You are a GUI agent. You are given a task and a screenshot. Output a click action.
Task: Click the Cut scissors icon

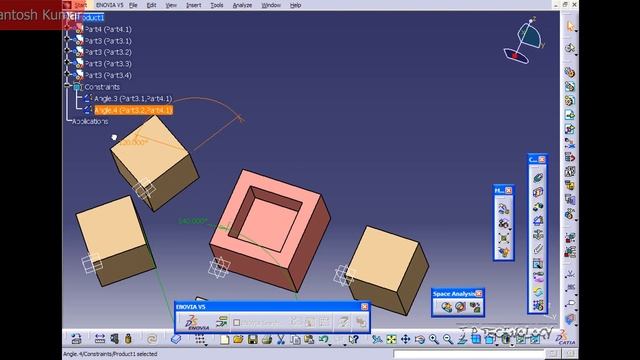point(281,339)
